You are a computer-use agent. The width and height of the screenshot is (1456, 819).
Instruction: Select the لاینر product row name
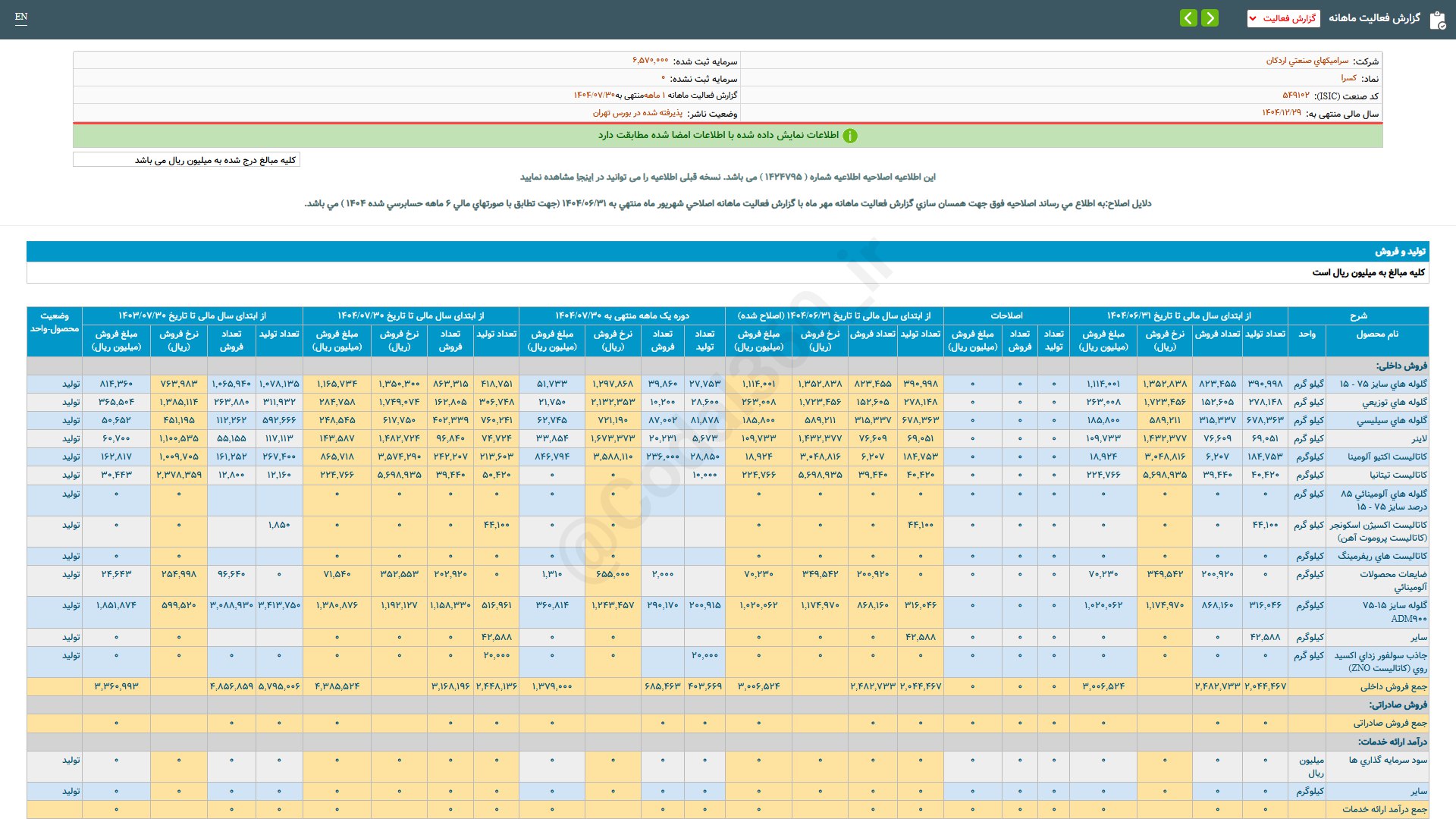coord(1419,438)
